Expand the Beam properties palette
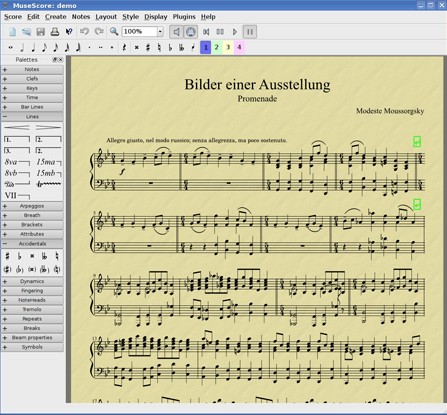This screenshot has width=447, height=415. (x=32, y=338)
